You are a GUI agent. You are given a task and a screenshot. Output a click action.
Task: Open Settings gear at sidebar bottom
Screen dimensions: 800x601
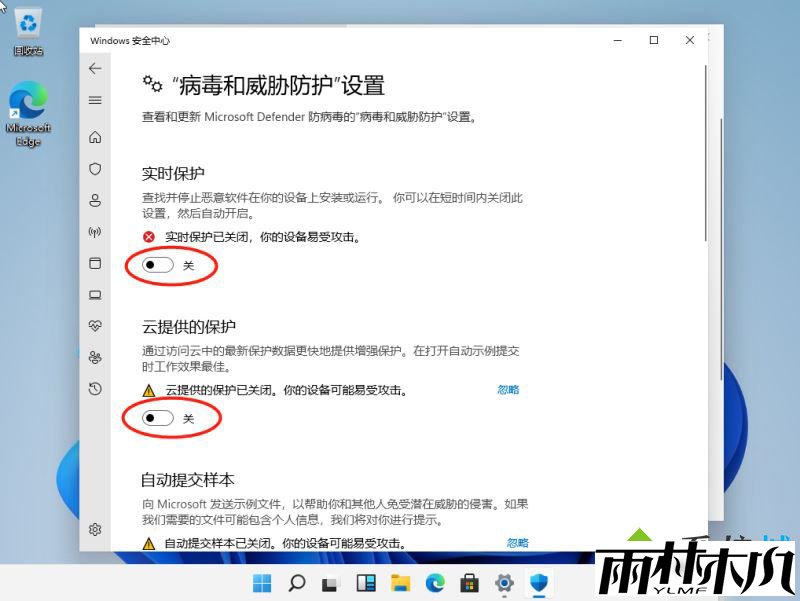95,529
